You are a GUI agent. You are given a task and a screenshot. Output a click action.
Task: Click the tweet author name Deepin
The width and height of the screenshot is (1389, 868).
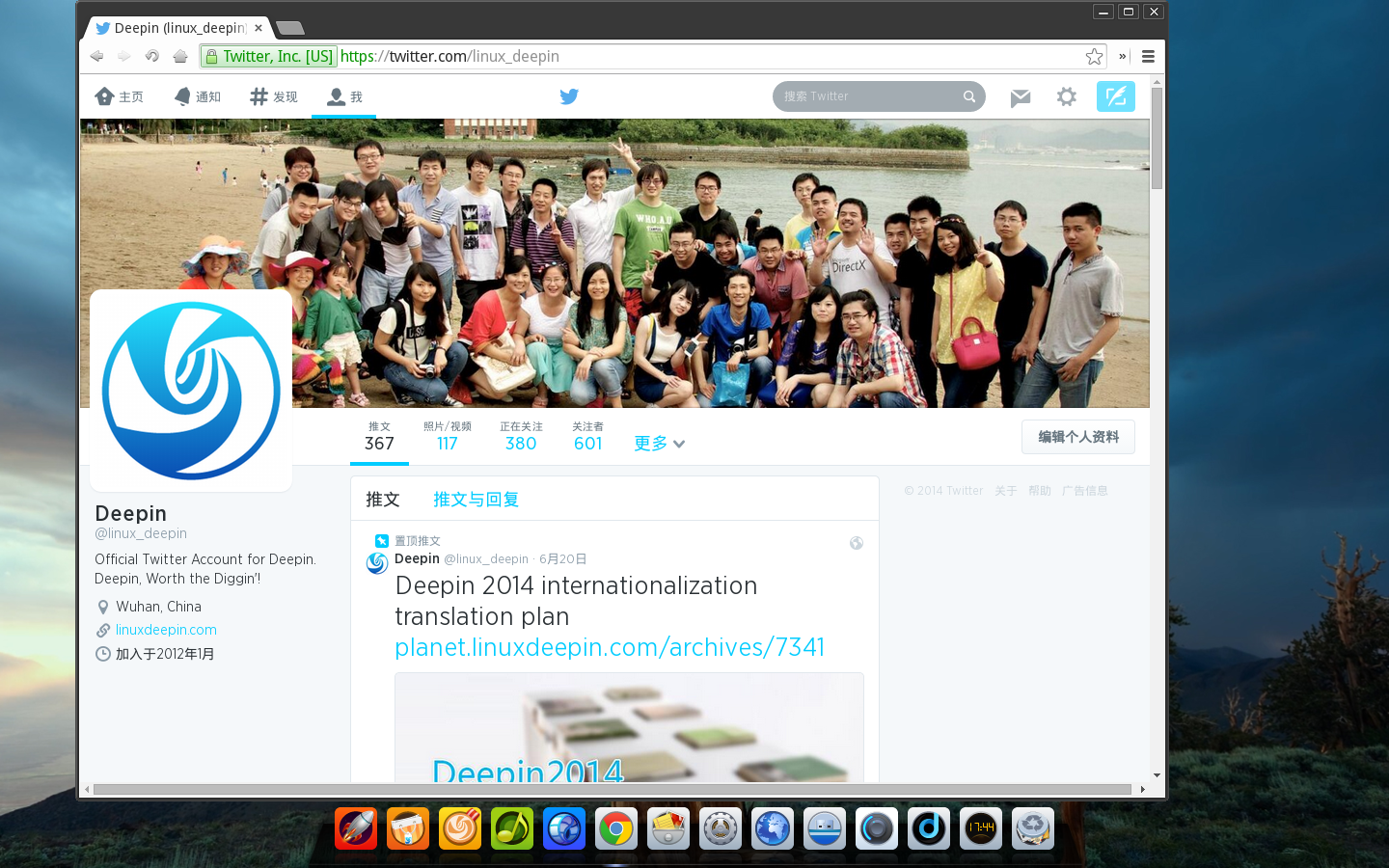[417, 558]
